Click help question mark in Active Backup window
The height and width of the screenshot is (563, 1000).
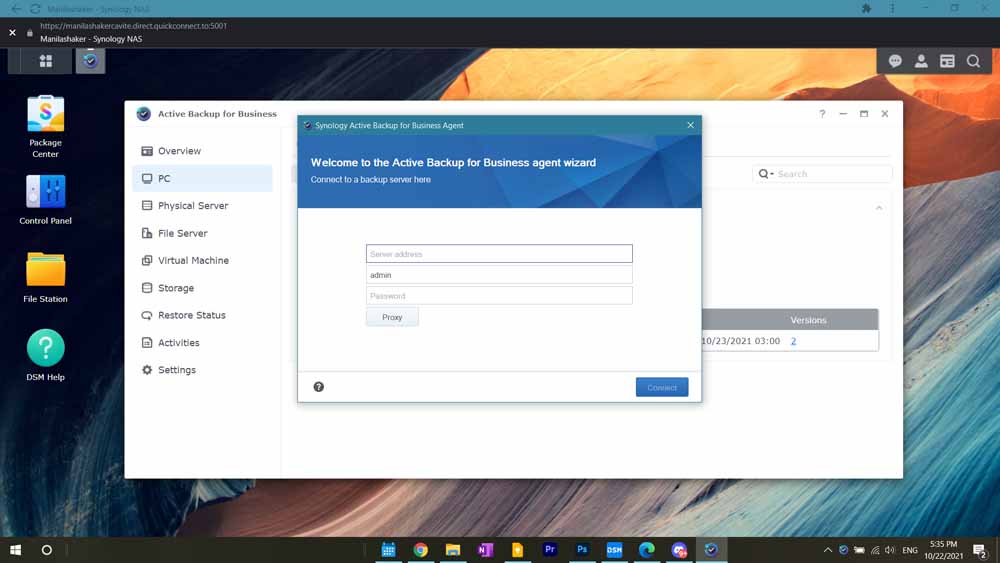point(822,113)
